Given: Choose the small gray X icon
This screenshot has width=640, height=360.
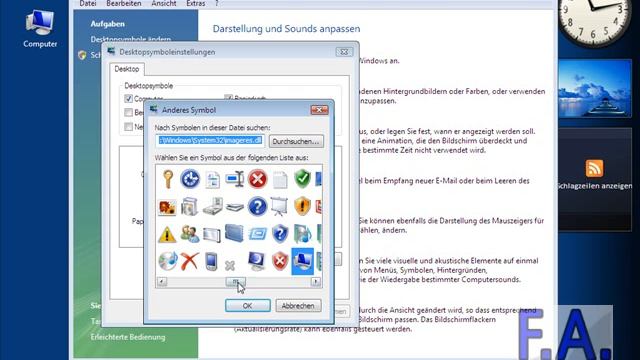Looking at the screenshot, I should (x=230, y=266).
